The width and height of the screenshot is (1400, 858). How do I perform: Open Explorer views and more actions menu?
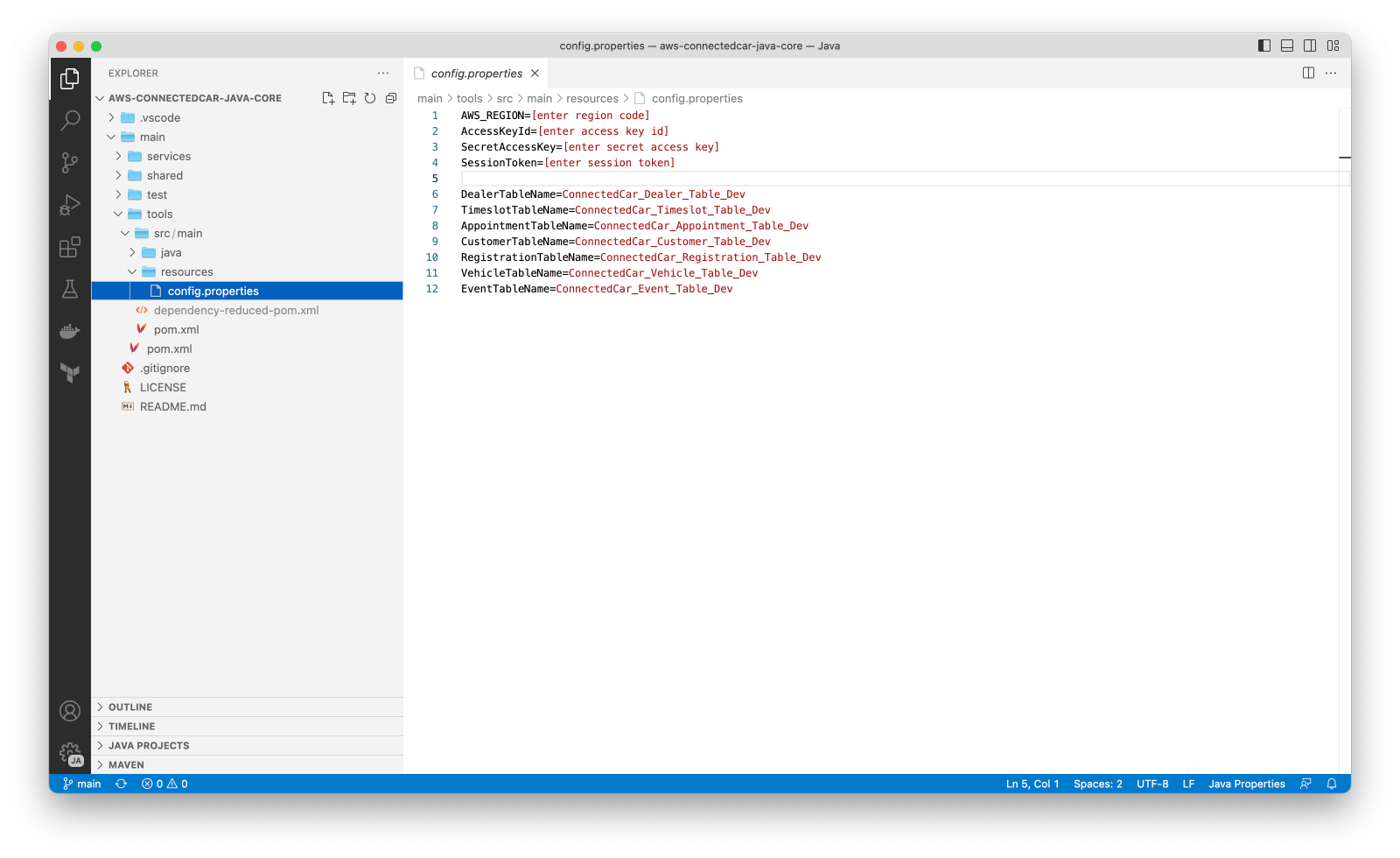pyautogui.click(x=383, y=74)
